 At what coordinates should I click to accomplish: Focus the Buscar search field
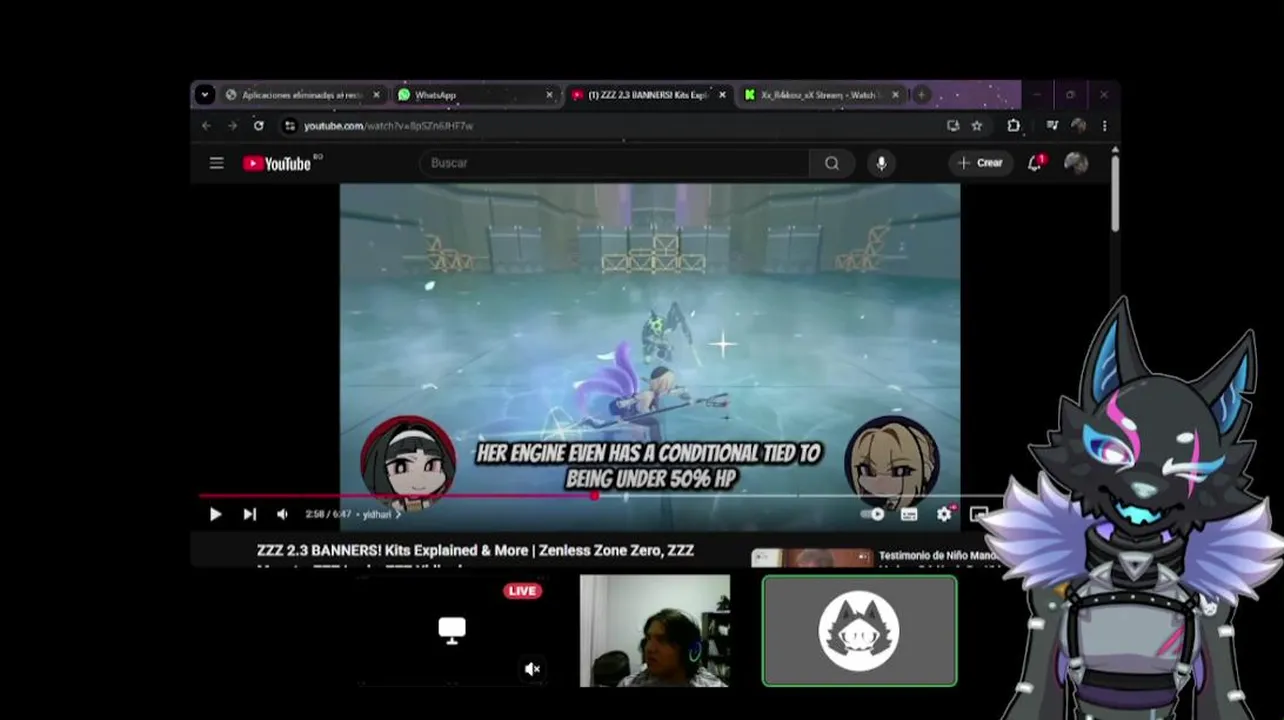click(x=615, y=163)
